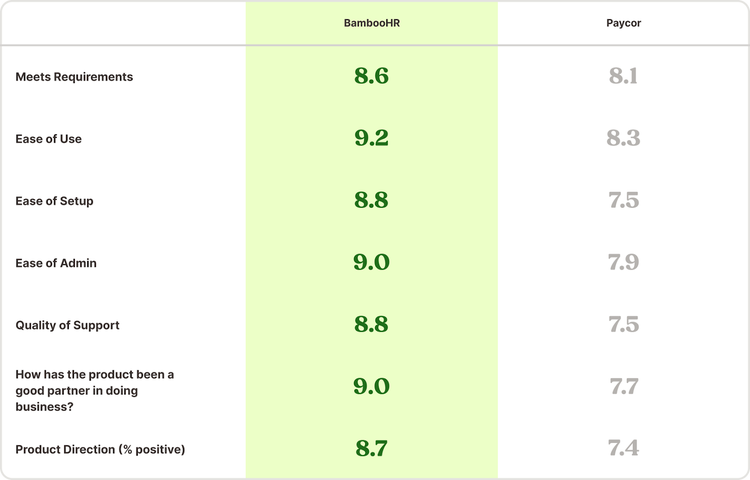Click the Product Direction (% positive) label
The height and width of the screenshot is (480, 750).
tap(100, 449)
